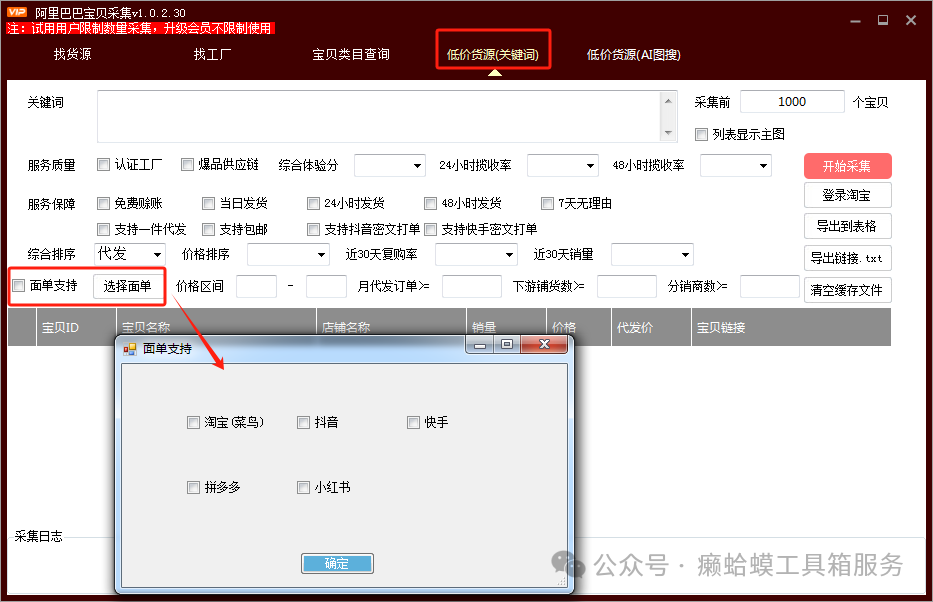Open 48小时揽收率 dropdown
Screen dimensions: 933x602
point(735,165)
